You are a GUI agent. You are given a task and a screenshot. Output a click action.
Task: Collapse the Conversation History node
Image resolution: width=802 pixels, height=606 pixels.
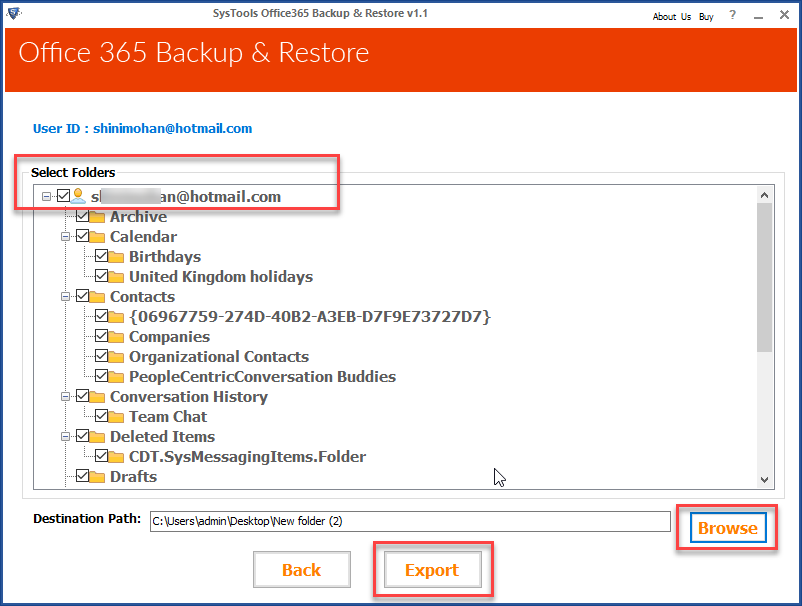click(68, 396)
